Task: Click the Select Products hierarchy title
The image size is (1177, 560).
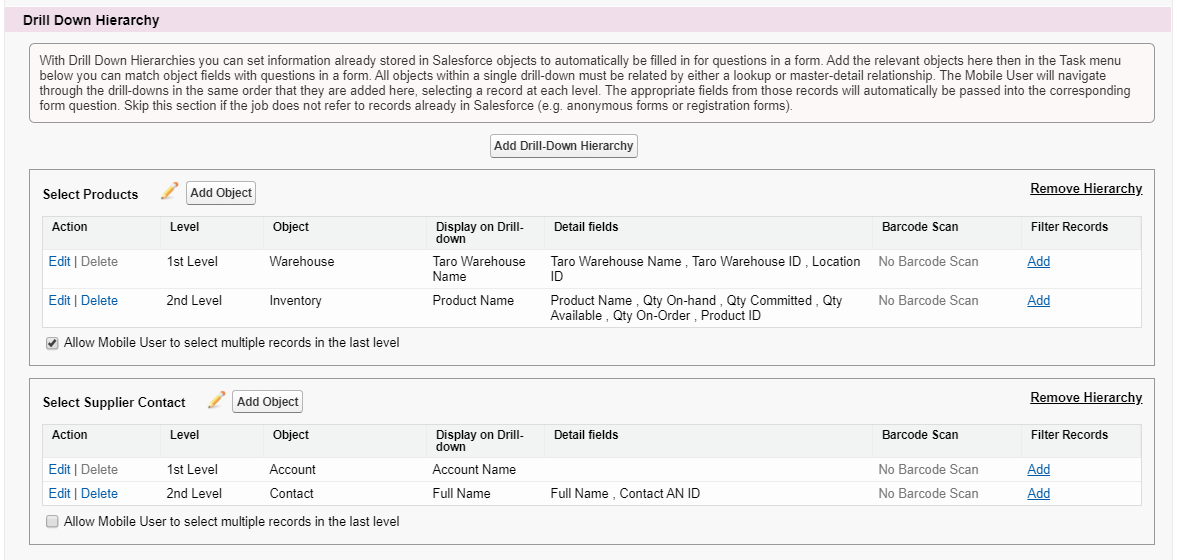Action: 90,194
